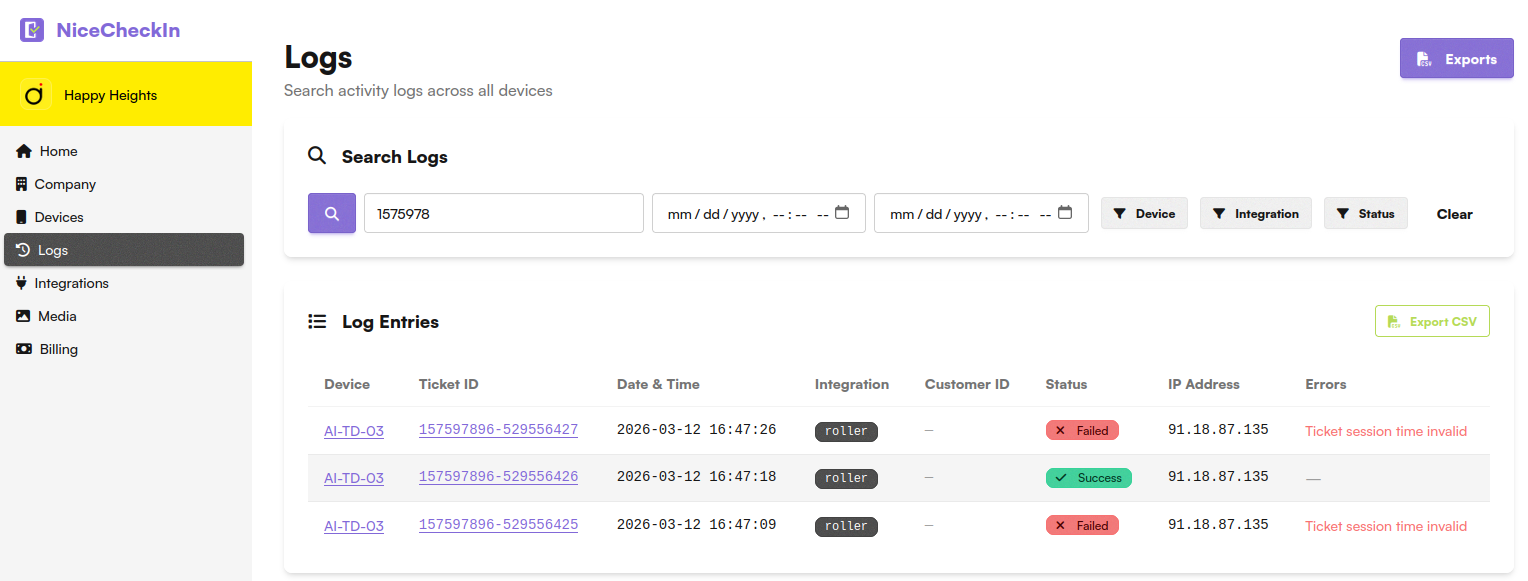Image resolution: width=1528 pixels, height=581 pixels.
Task: Click the Exports button
Action: point(1456,59)
